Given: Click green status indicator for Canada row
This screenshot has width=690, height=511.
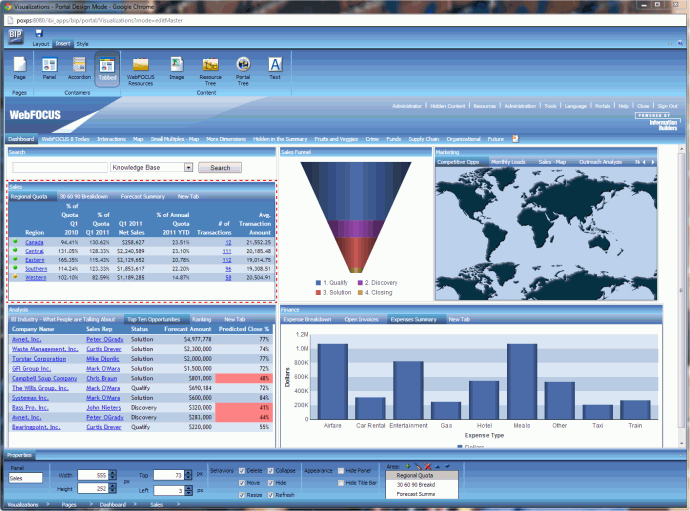Looking at the screenshot, I should tap(15, 242).
